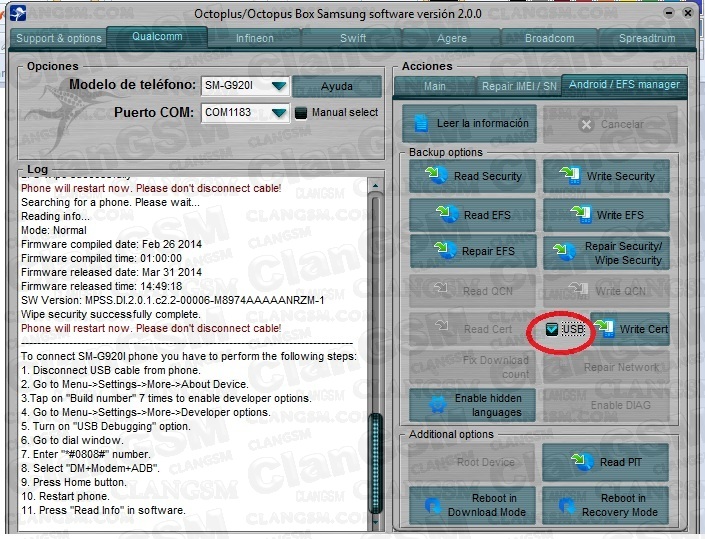Open the Swift tab
The height and width of the screenshot is (539, 705).
(x=352, y=38)
